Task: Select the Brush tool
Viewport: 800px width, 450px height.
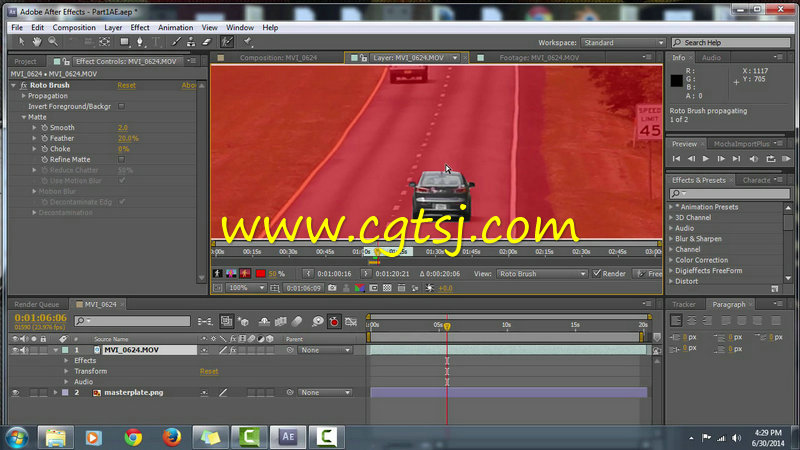Action: [x=176, y=42]
